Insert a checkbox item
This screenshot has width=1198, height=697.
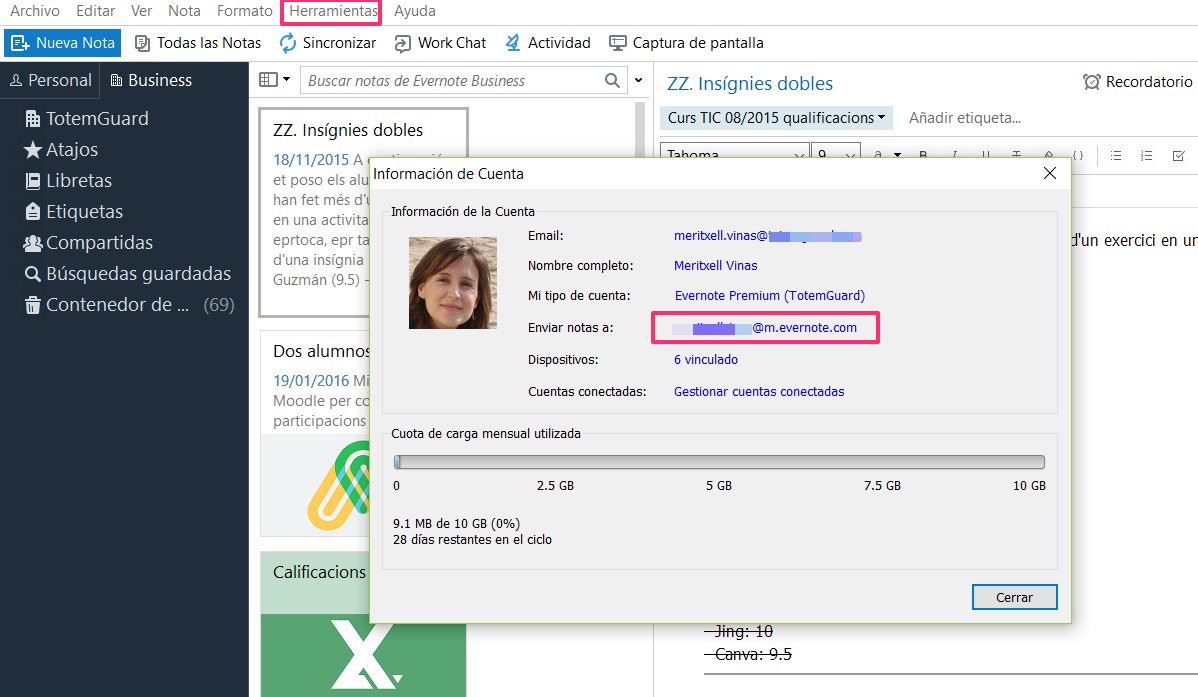[1178, 155]
